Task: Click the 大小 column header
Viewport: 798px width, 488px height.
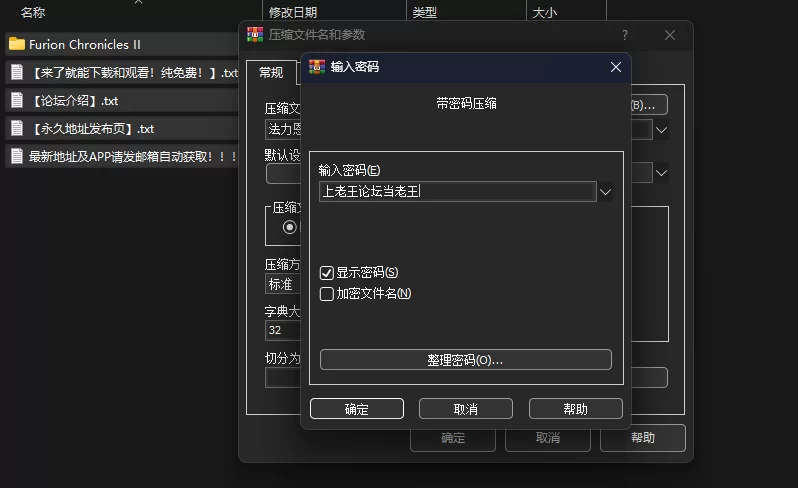Action: tap(545, 12)
